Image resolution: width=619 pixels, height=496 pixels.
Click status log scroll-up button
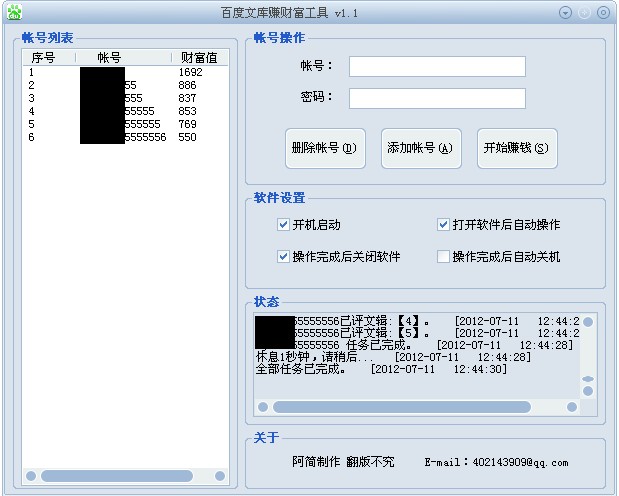tap(588, 322)
